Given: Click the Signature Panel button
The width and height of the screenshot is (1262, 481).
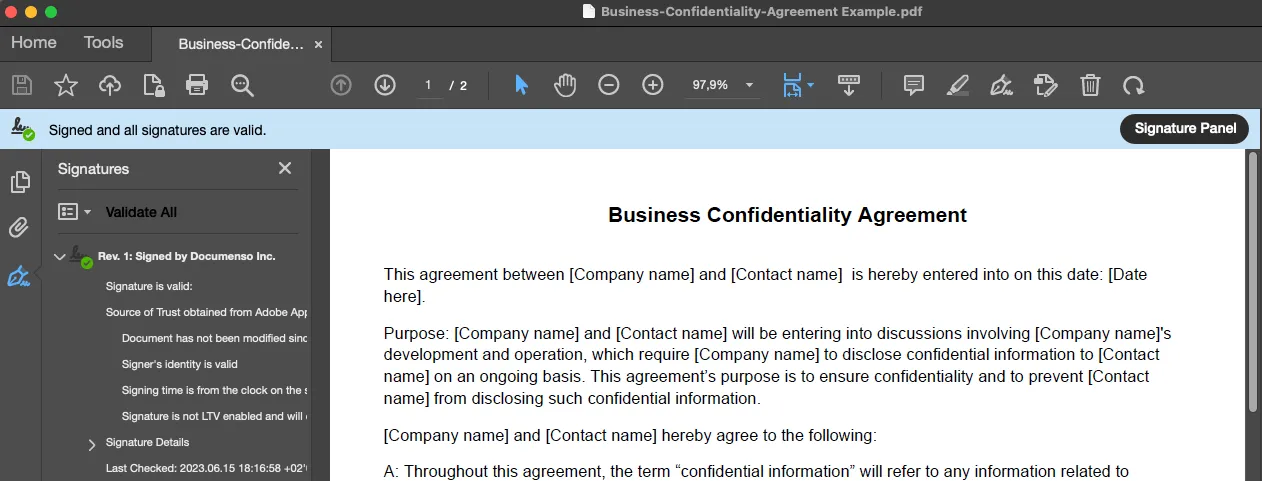Looking at the screenshot, I should [1184, 129].
